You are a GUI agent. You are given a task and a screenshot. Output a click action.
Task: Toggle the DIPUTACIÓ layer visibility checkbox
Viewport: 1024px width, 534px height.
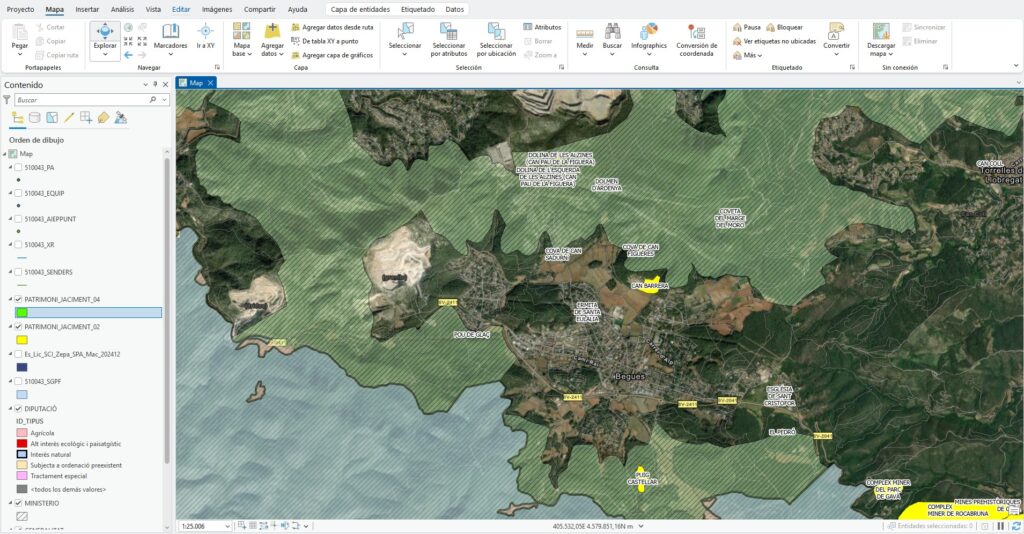pos(18,409)
